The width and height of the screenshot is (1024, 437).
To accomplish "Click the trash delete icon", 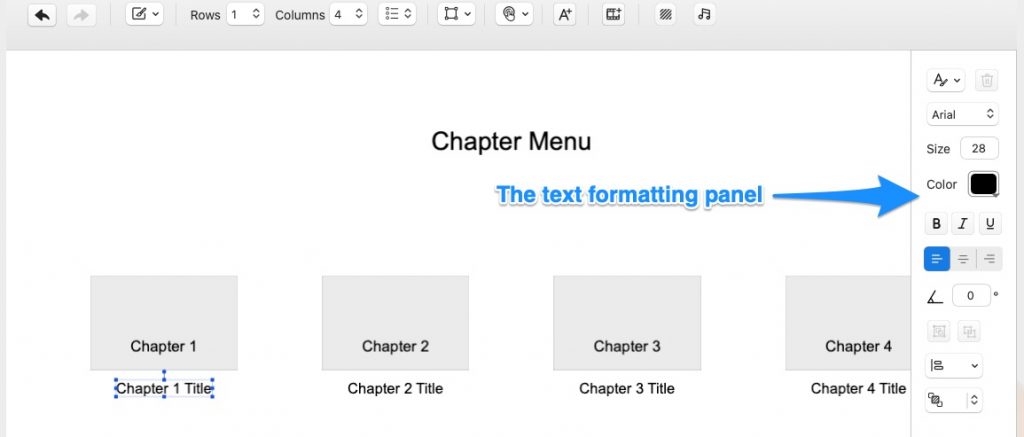I will pyautogui.click(x=986, y=81).
